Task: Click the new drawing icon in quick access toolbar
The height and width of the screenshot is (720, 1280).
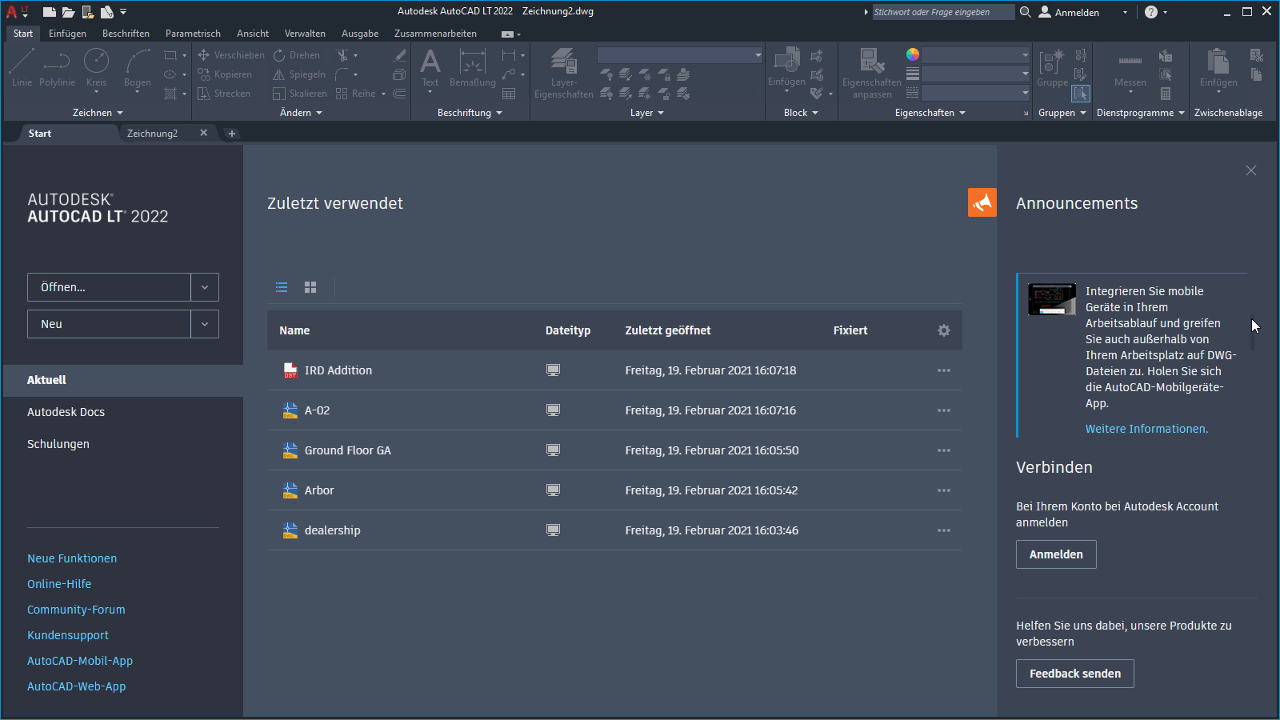Action: (49, 12)
